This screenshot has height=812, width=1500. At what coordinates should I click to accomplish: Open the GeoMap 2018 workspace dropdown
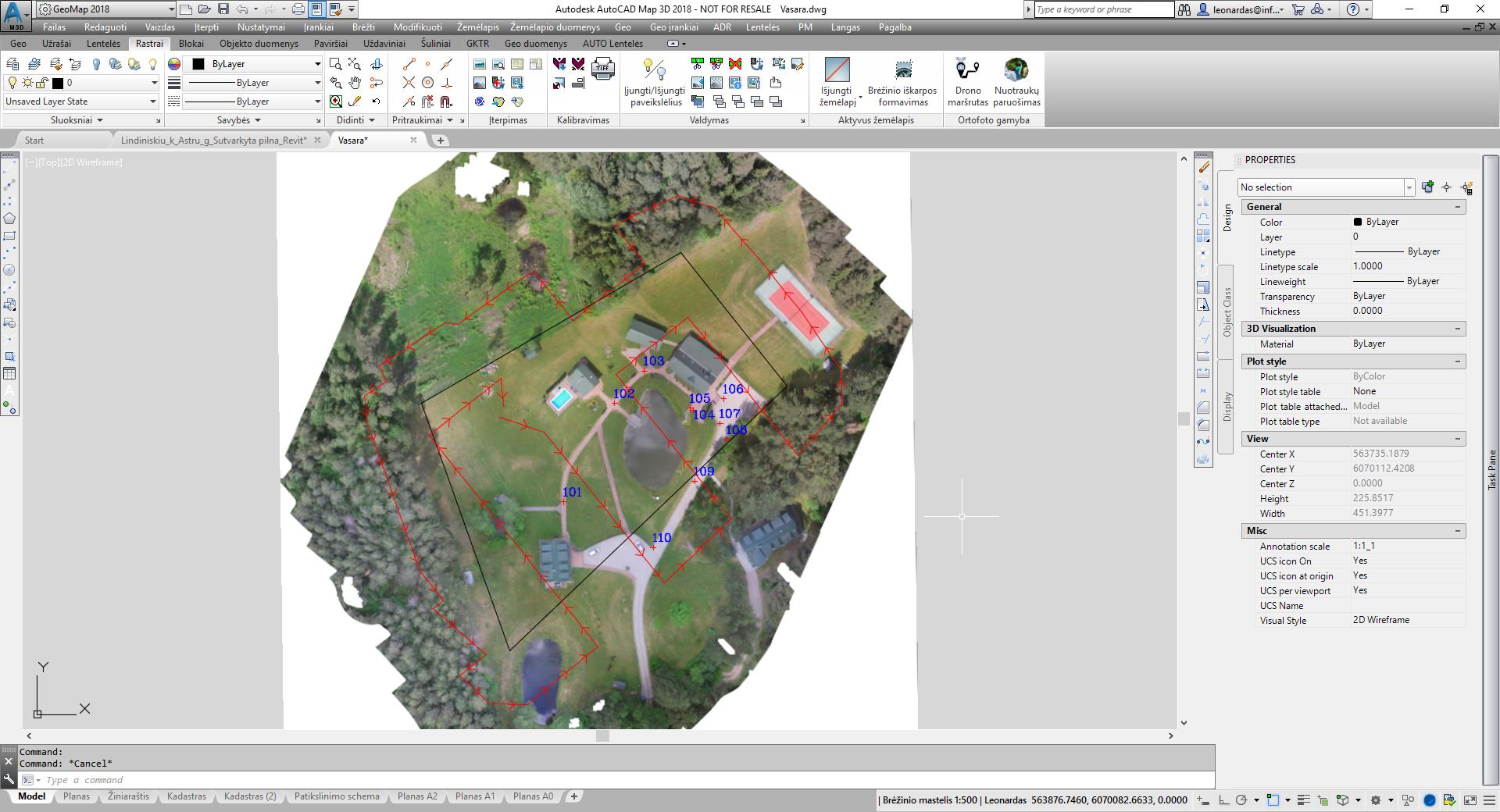[105, 9]
